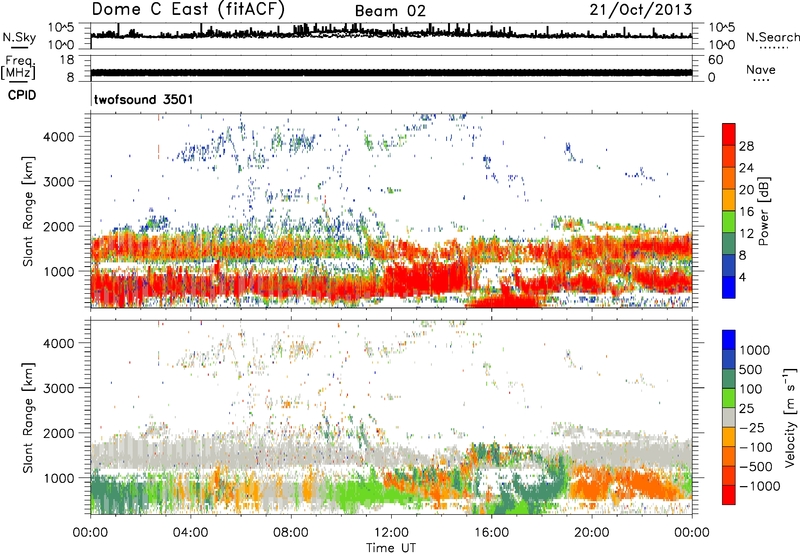Click the '2000' tick on velocity panel
800x554 pixels.
pos(58,433)
